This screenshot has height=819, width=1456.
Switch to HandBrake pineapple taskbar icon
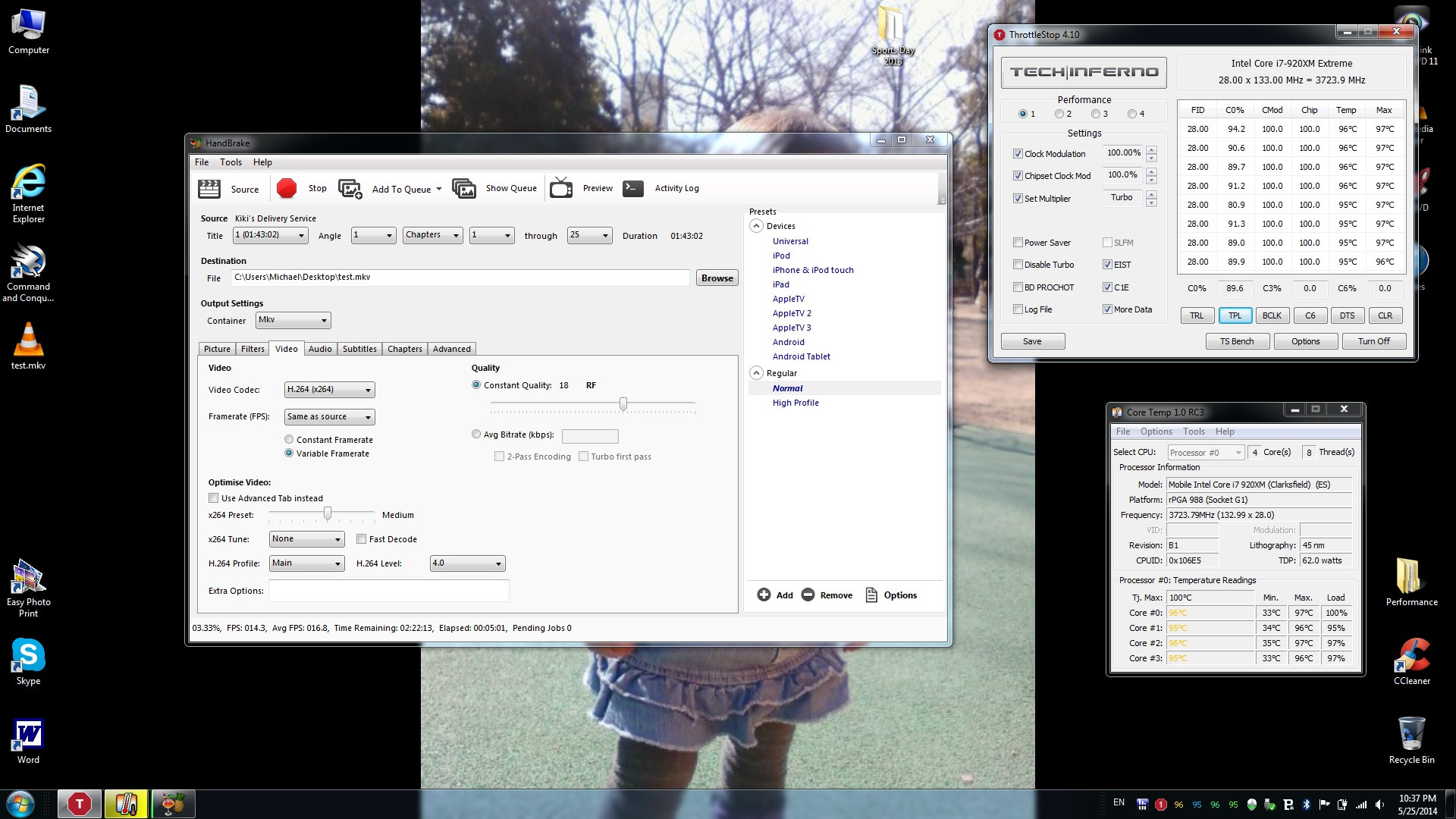(x=174, y=804)
